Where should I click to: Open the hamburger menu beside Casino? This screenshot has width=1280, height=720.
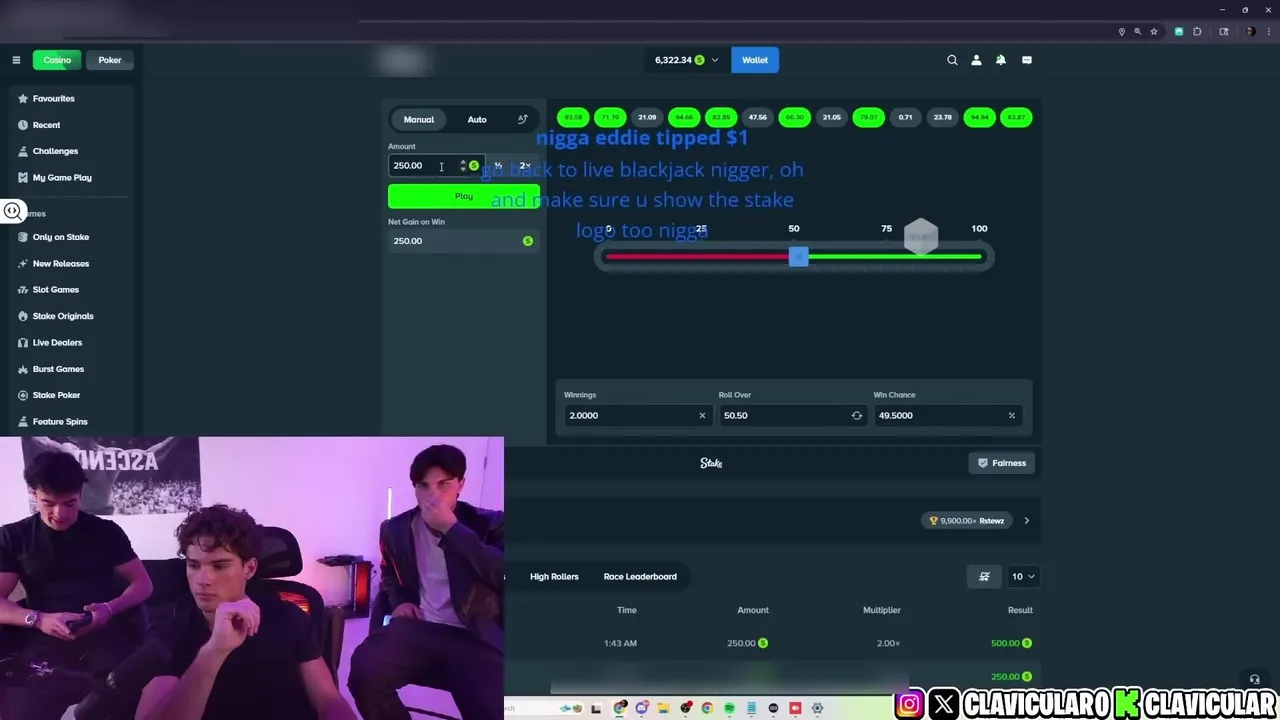tap(16, 60)
